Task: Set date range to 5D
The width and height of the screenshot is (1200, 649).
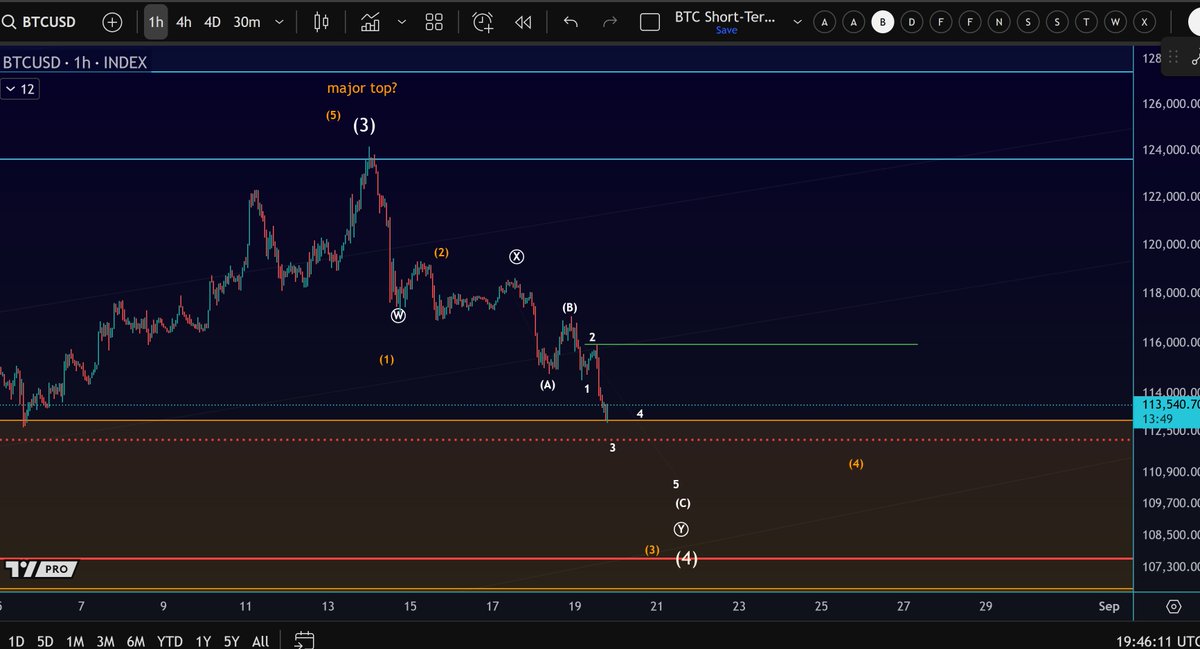Action: [x=45, y=640]
